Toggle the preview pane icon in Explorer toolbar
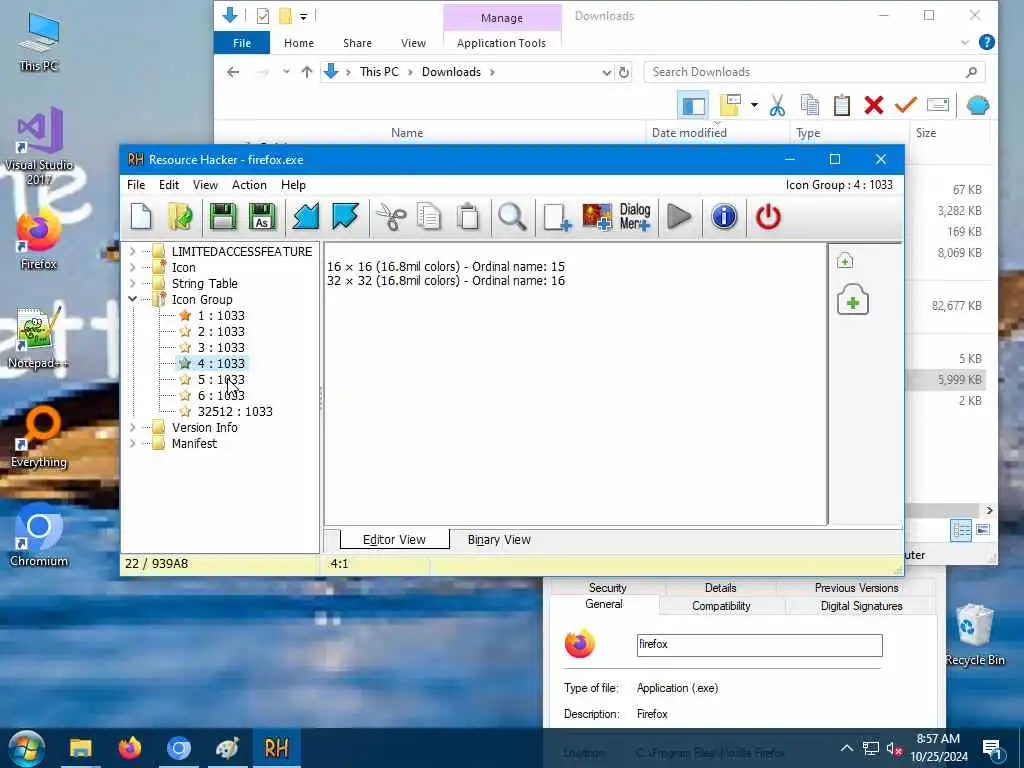The image size is (1024, 768). click(x=694, y=106)
